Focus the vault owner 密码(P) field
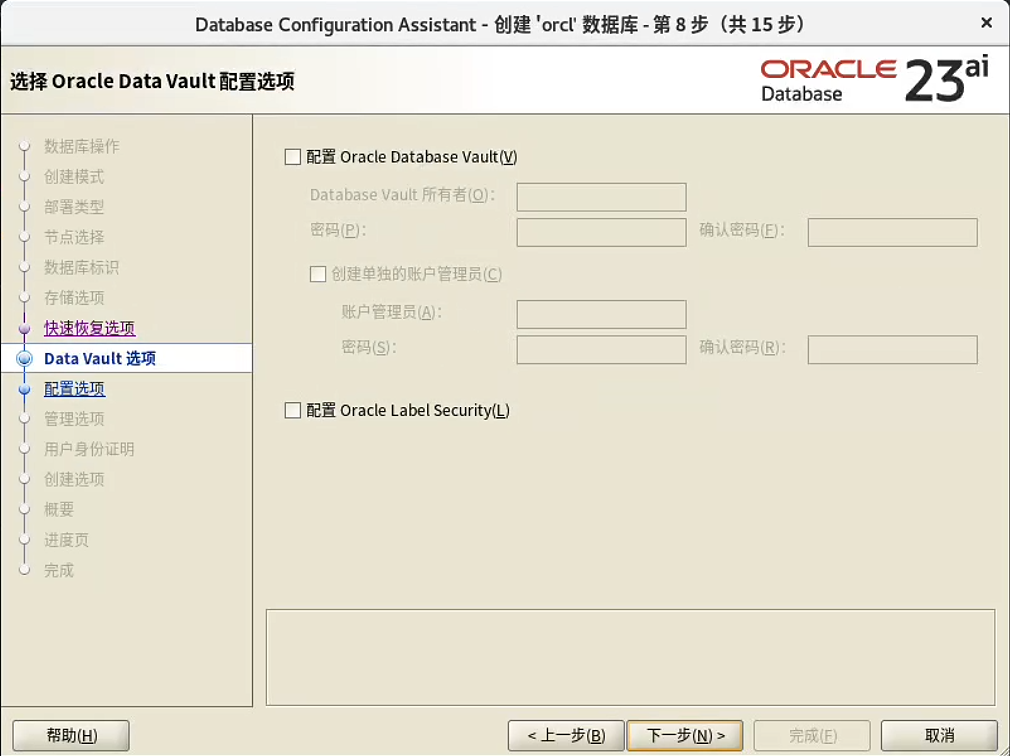The image size is (1010, 756). (601, 232)
